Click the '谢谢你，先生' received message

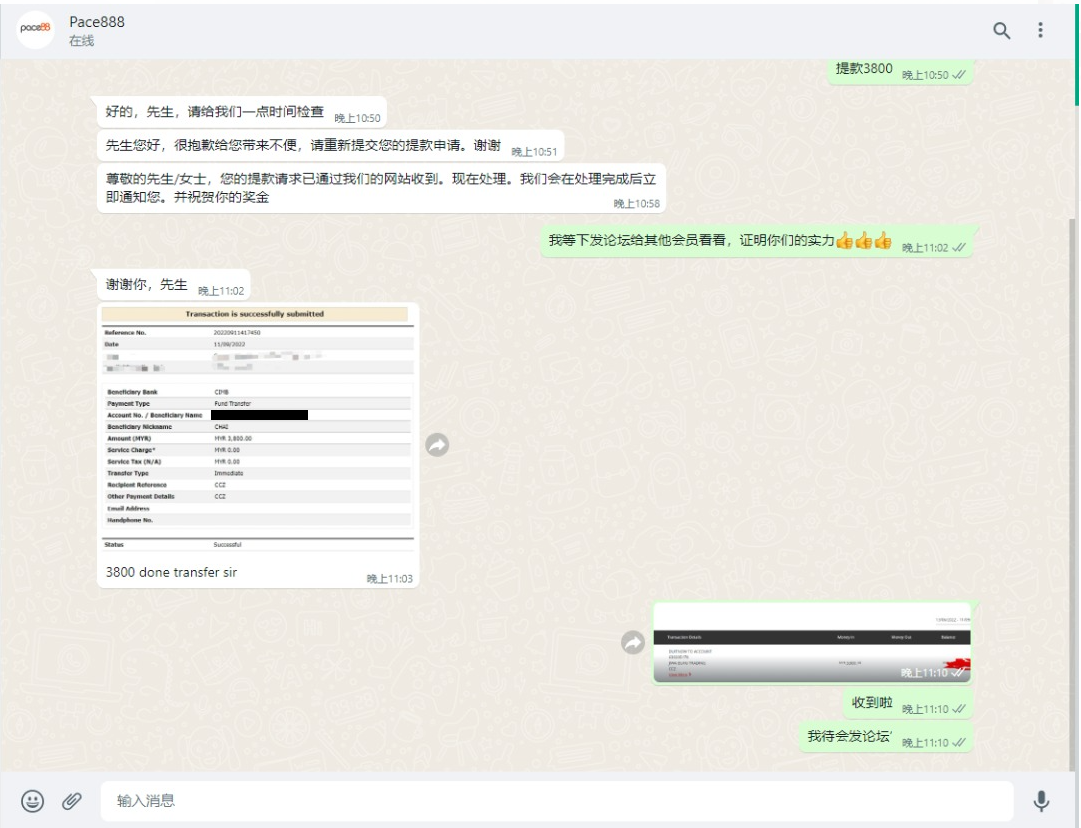pyautogui.click(x=147, y=285)
